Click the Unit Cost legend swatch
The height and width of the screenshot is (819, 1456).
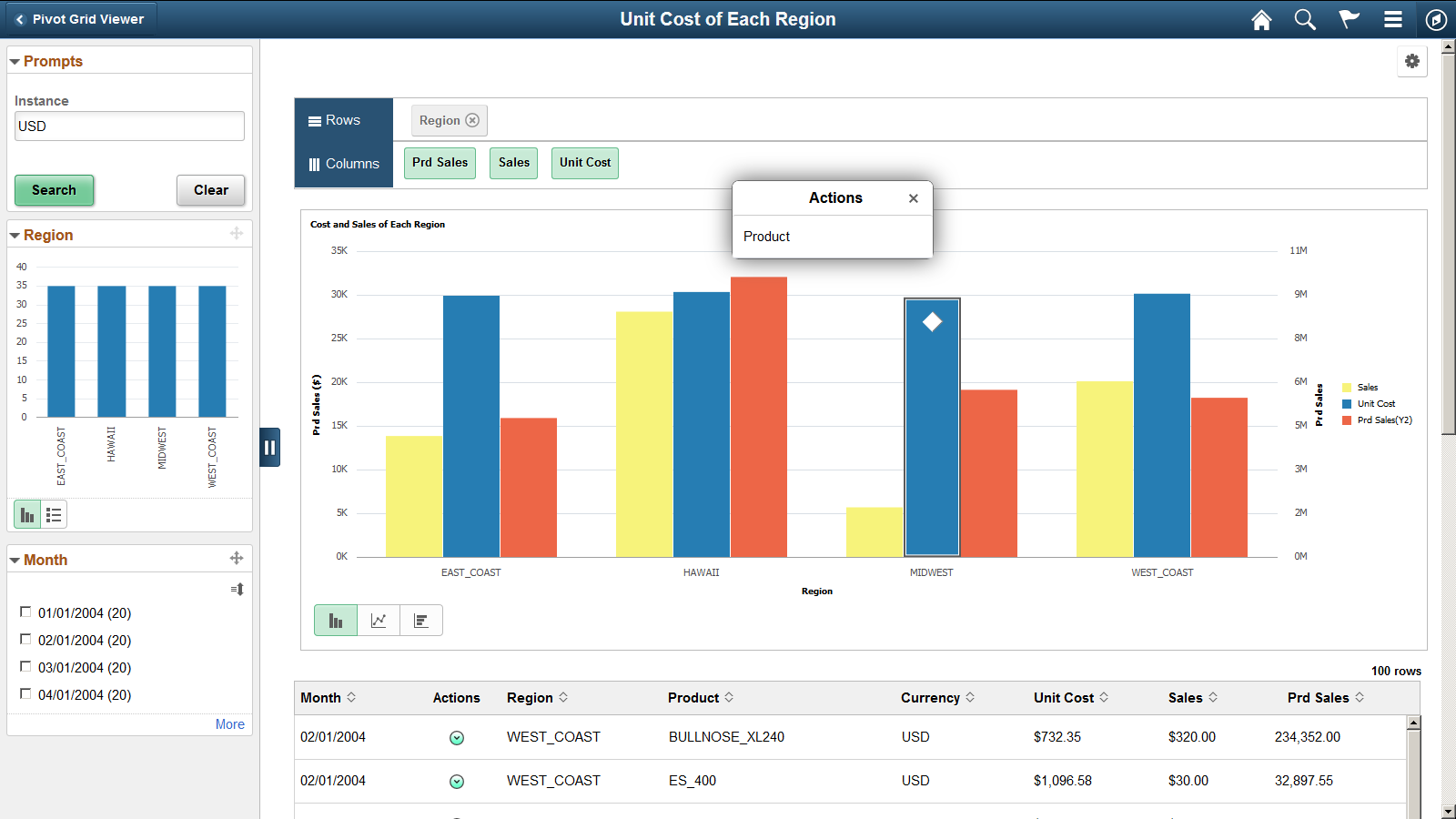point(1347,404)
